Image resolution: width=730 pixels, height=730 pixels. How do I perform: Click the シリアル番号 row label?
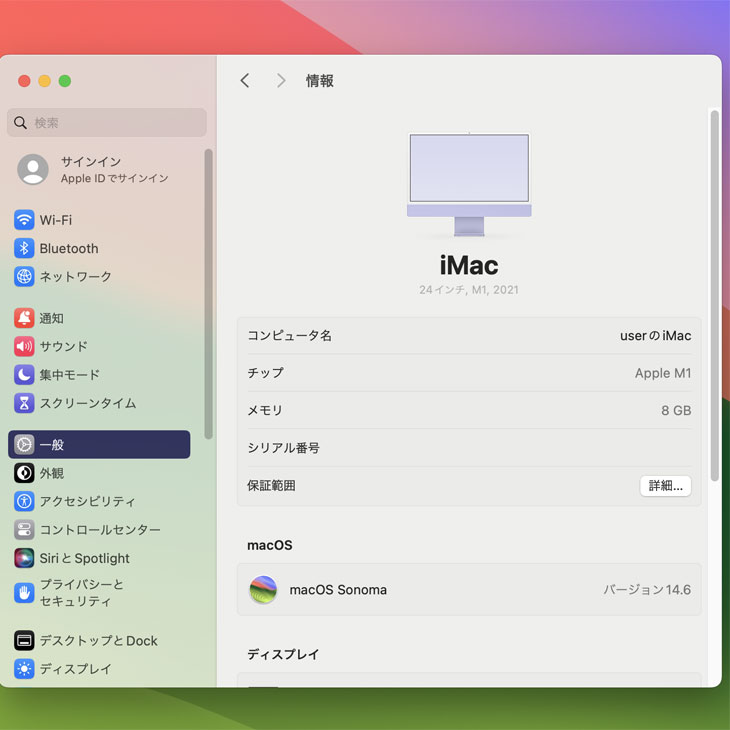[x=284, y=448]
